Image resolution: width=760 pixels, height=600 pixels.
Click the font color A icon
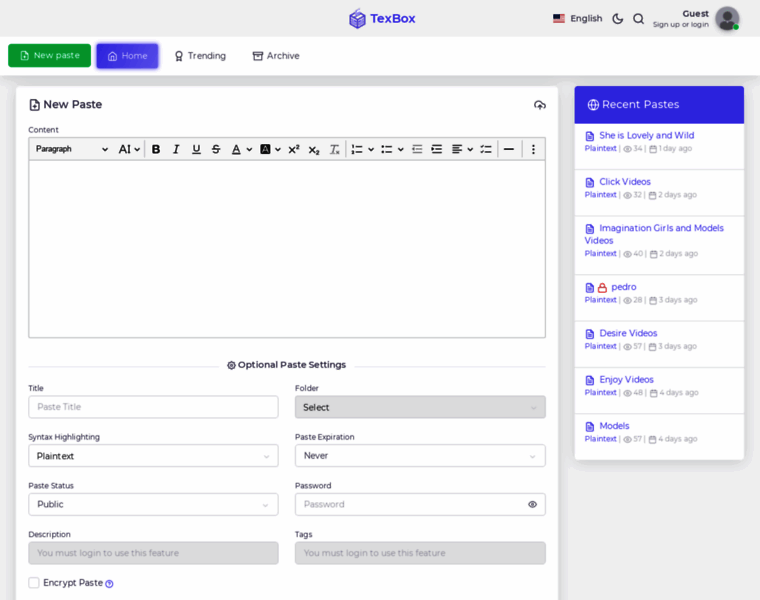(x=236, y=149)
